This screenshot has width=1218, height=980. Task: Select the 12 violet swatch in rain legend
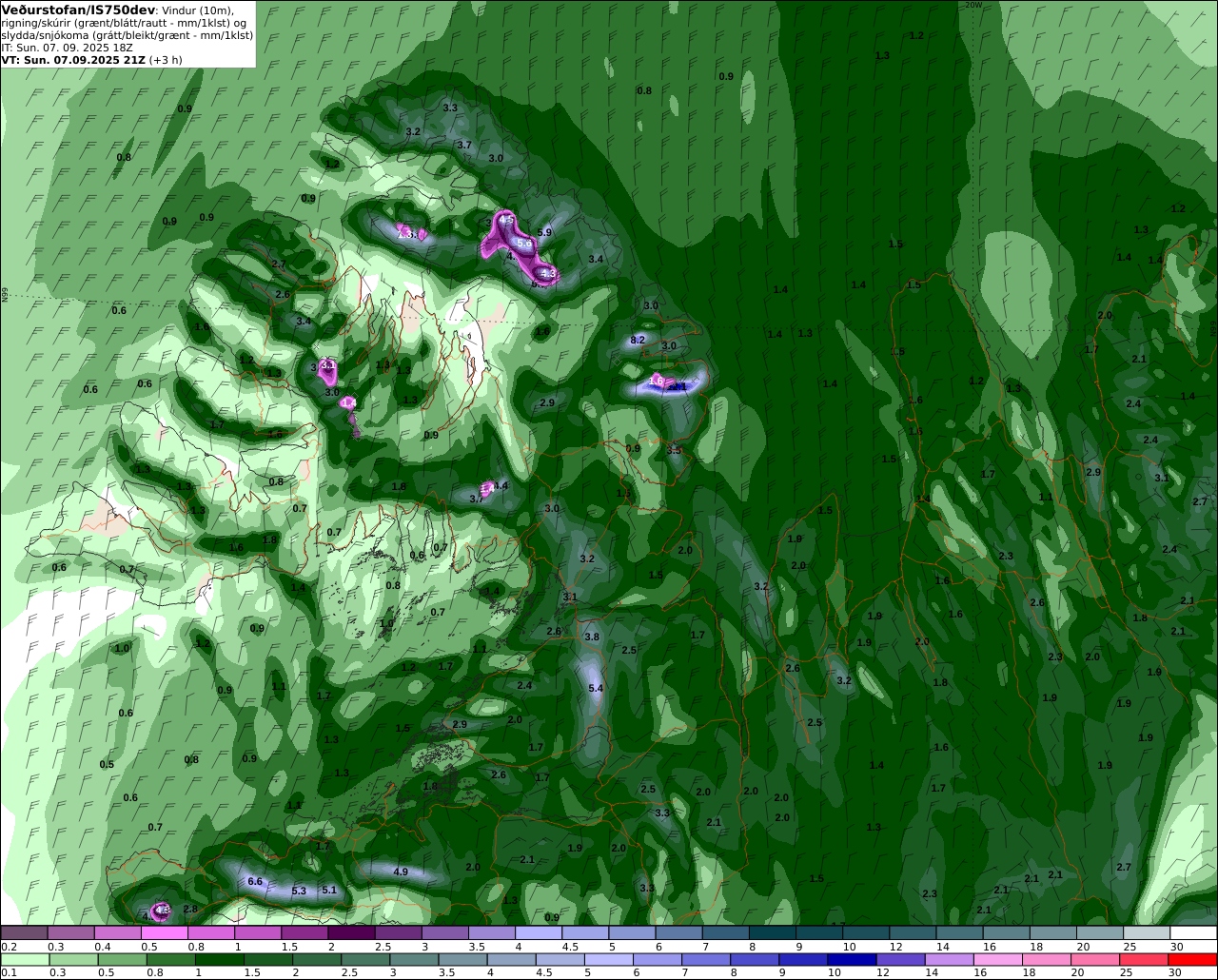pos(900,959)
